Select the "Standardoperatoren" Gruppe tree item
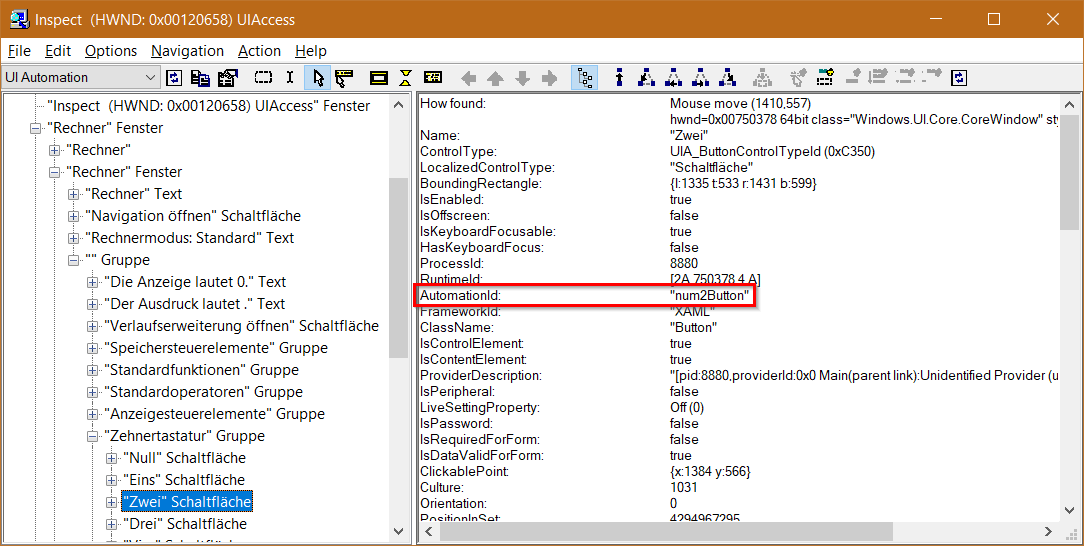 203,392
